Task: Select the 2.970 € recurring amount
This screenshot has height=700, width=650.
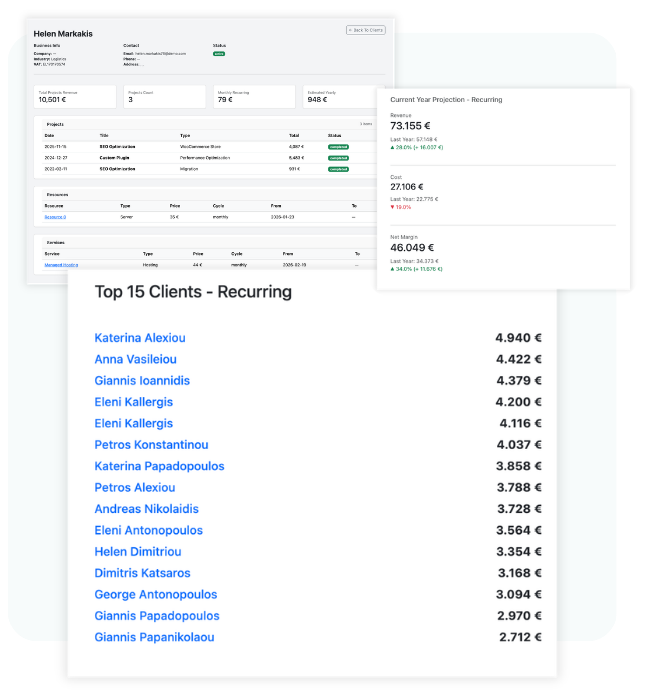Action: [x=520, y=616]
